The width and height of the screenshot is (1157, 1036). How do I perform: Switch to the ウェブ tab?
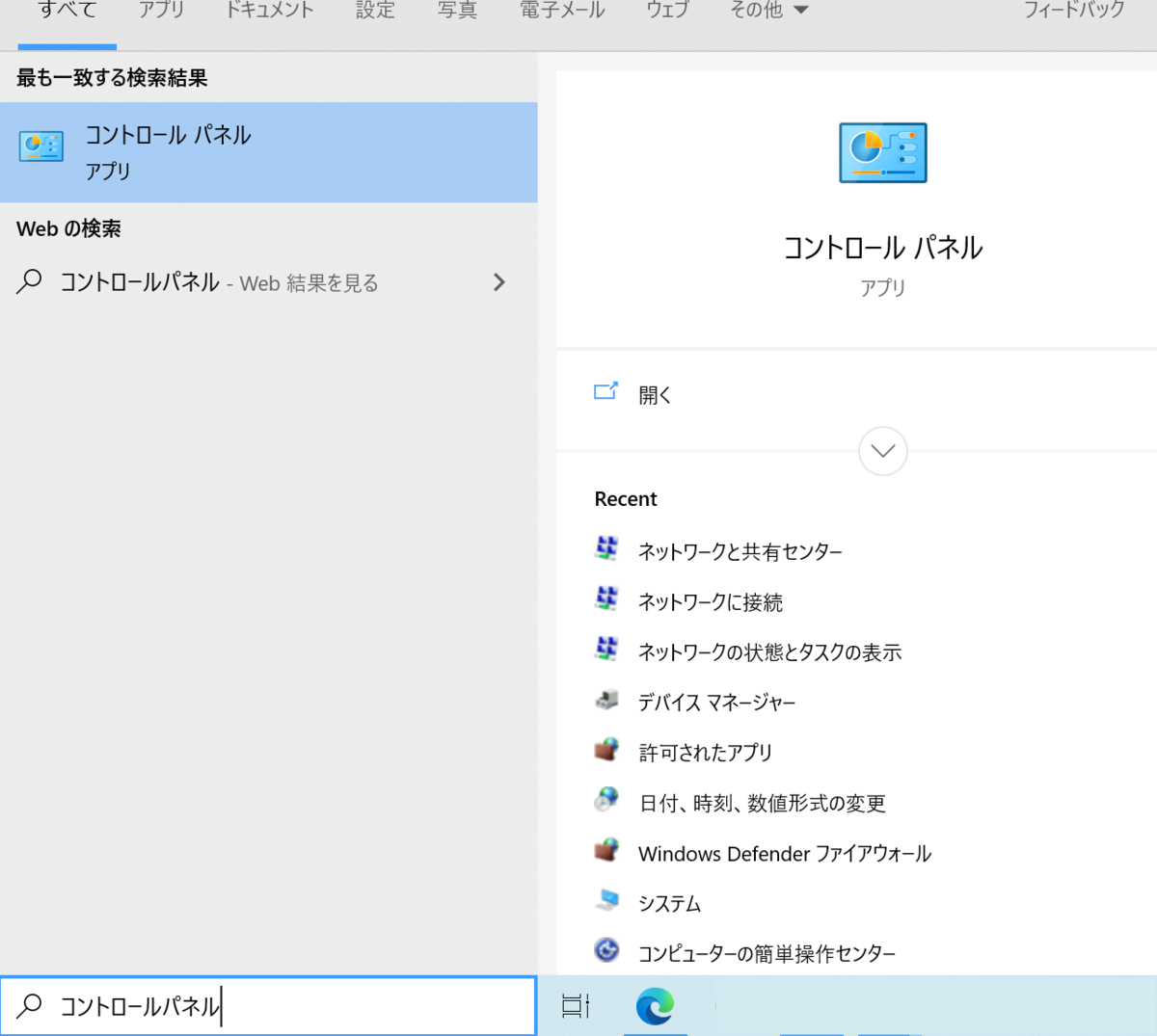pyautogui.click(x=667, y=11)
